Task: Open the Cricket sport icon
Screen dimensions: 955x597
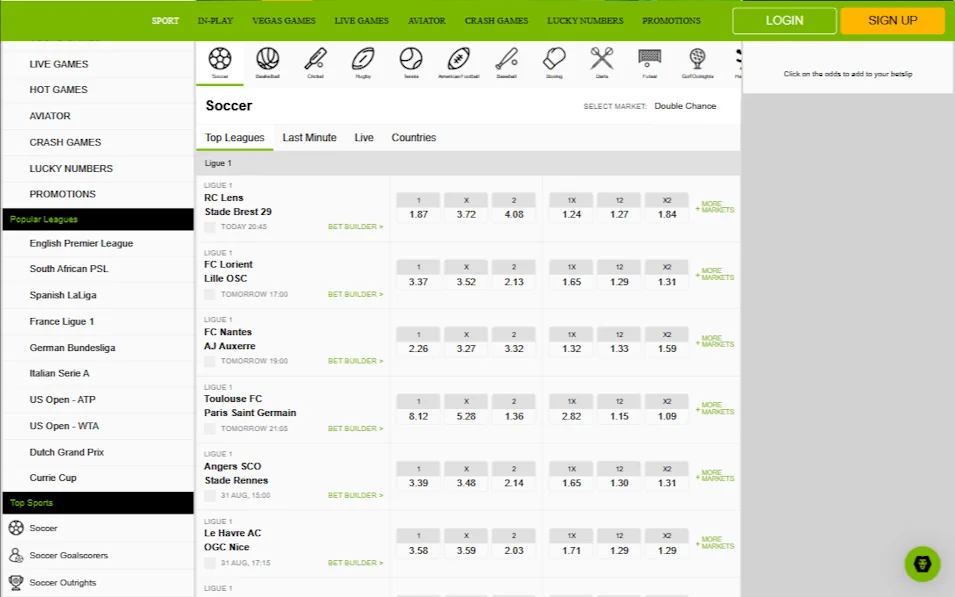Action: tap(315, 59)
